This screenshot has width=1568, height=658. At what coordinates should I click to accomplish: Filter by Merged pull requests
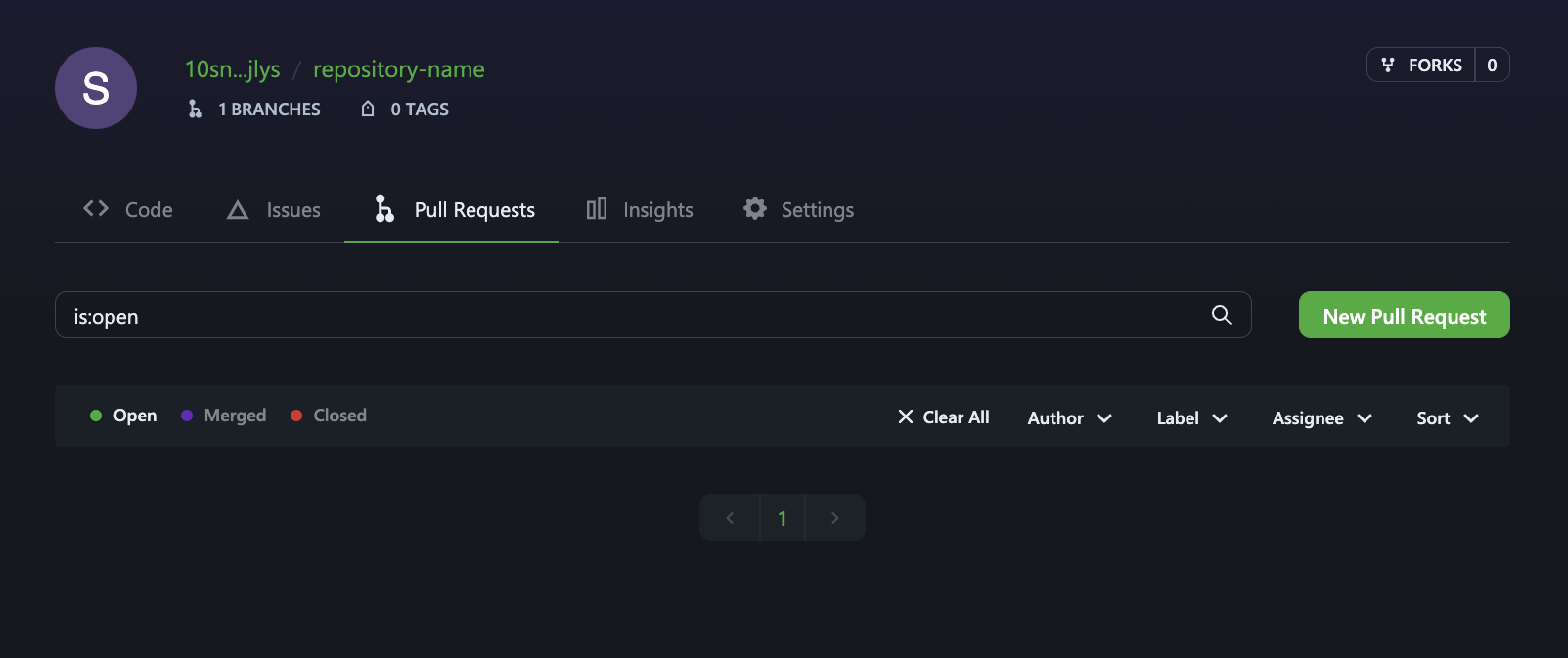(224, 416)
